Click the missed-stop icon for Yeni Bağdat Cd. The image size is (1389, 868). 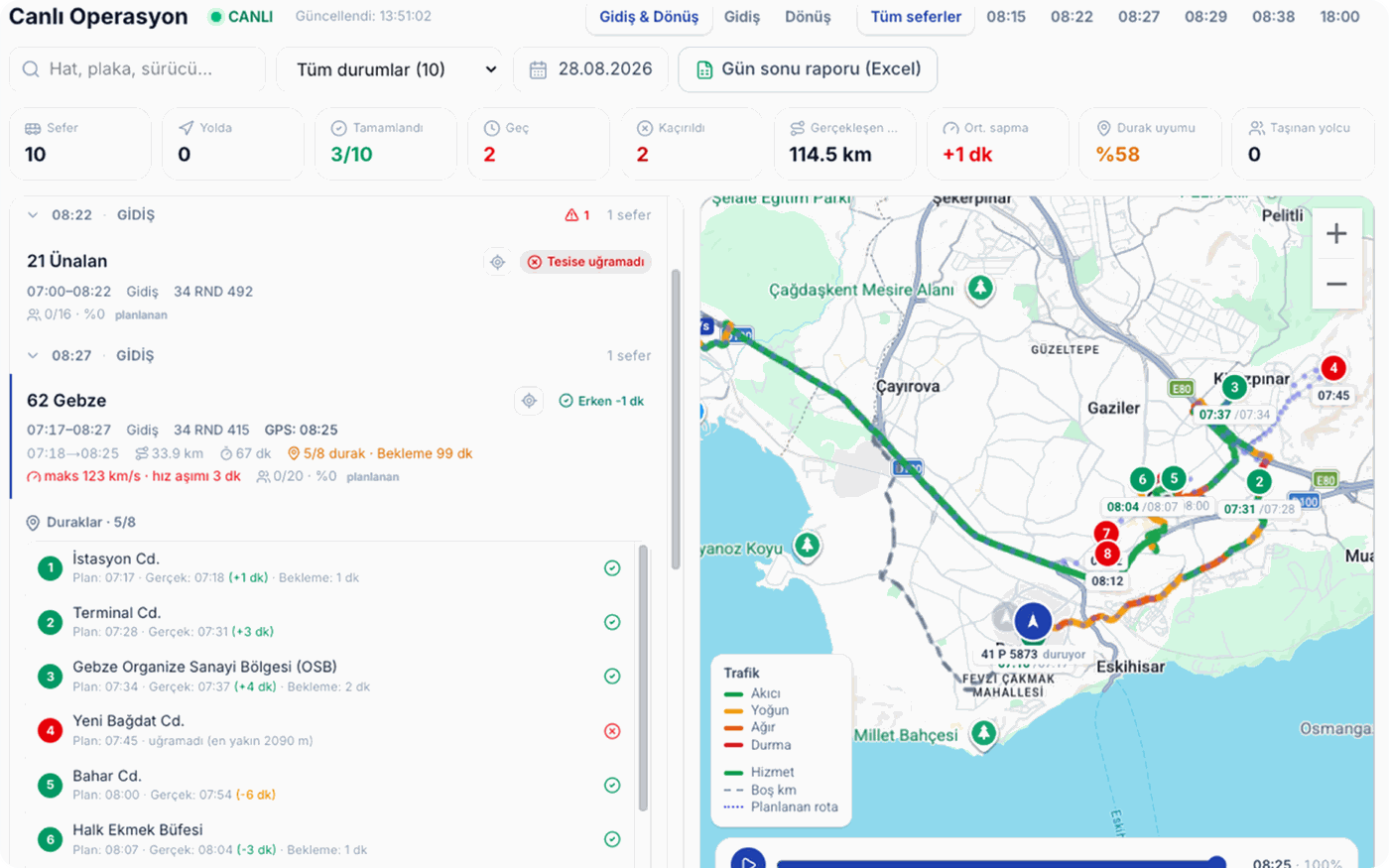point(612,731)
